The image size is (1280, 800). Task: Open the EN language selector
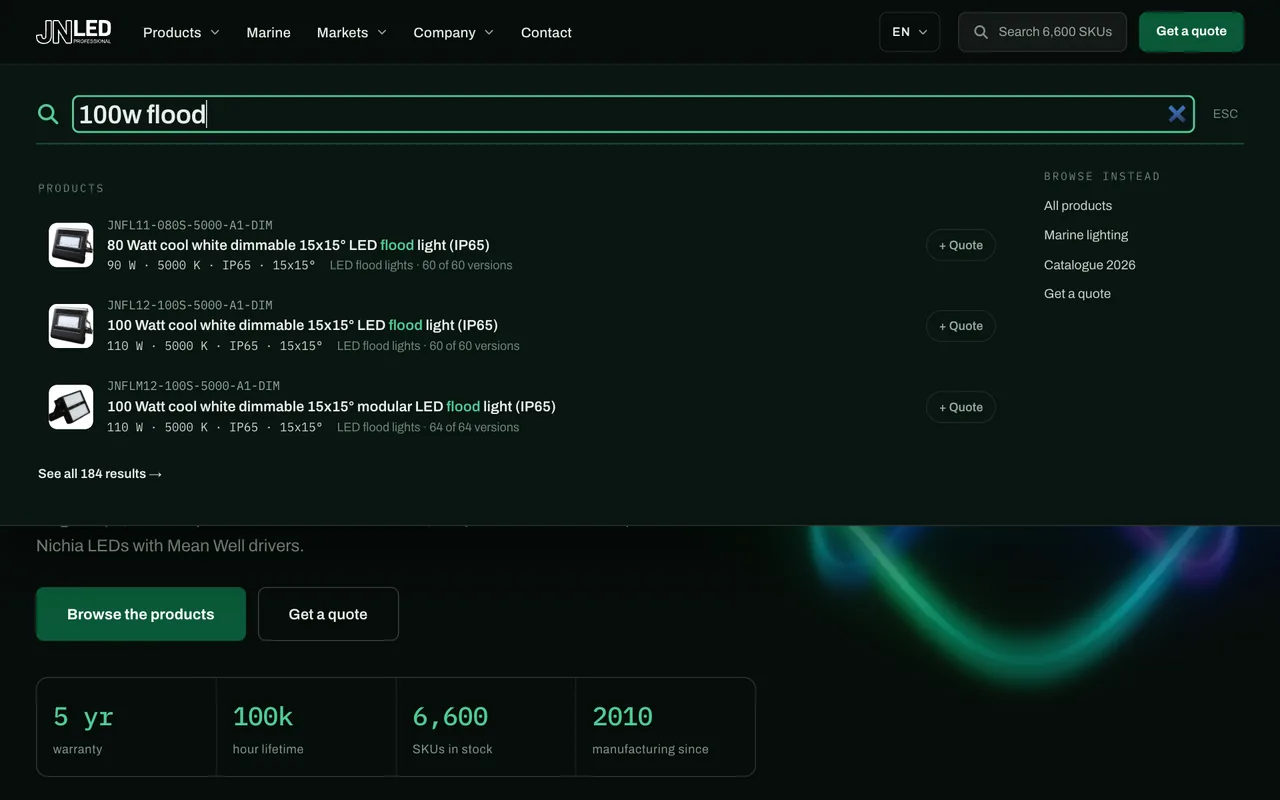909,32
